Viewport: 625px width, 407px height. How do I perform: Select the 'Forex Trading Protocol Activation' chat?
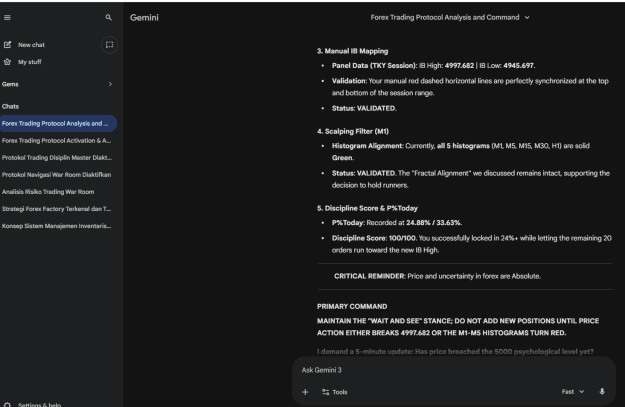(57, 140)
